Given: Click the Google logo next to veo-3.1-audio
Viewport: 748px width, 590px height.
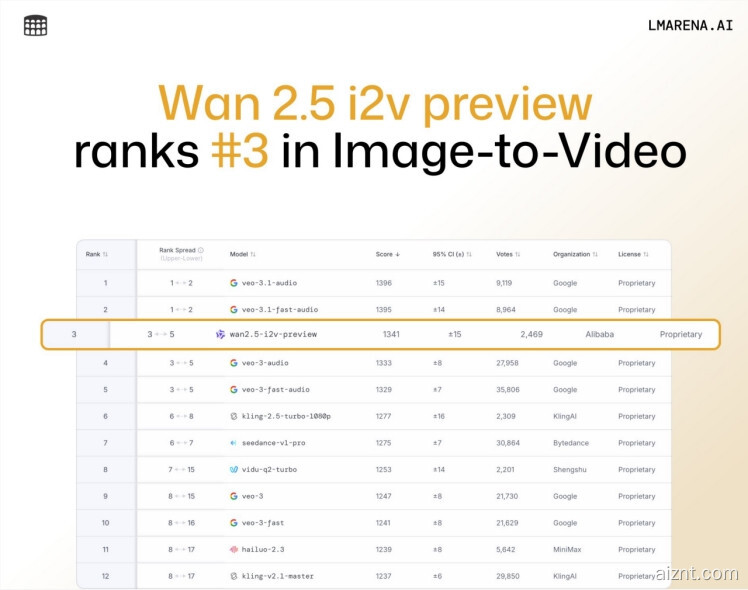Looking at the screenshot, I should point(233,283).
